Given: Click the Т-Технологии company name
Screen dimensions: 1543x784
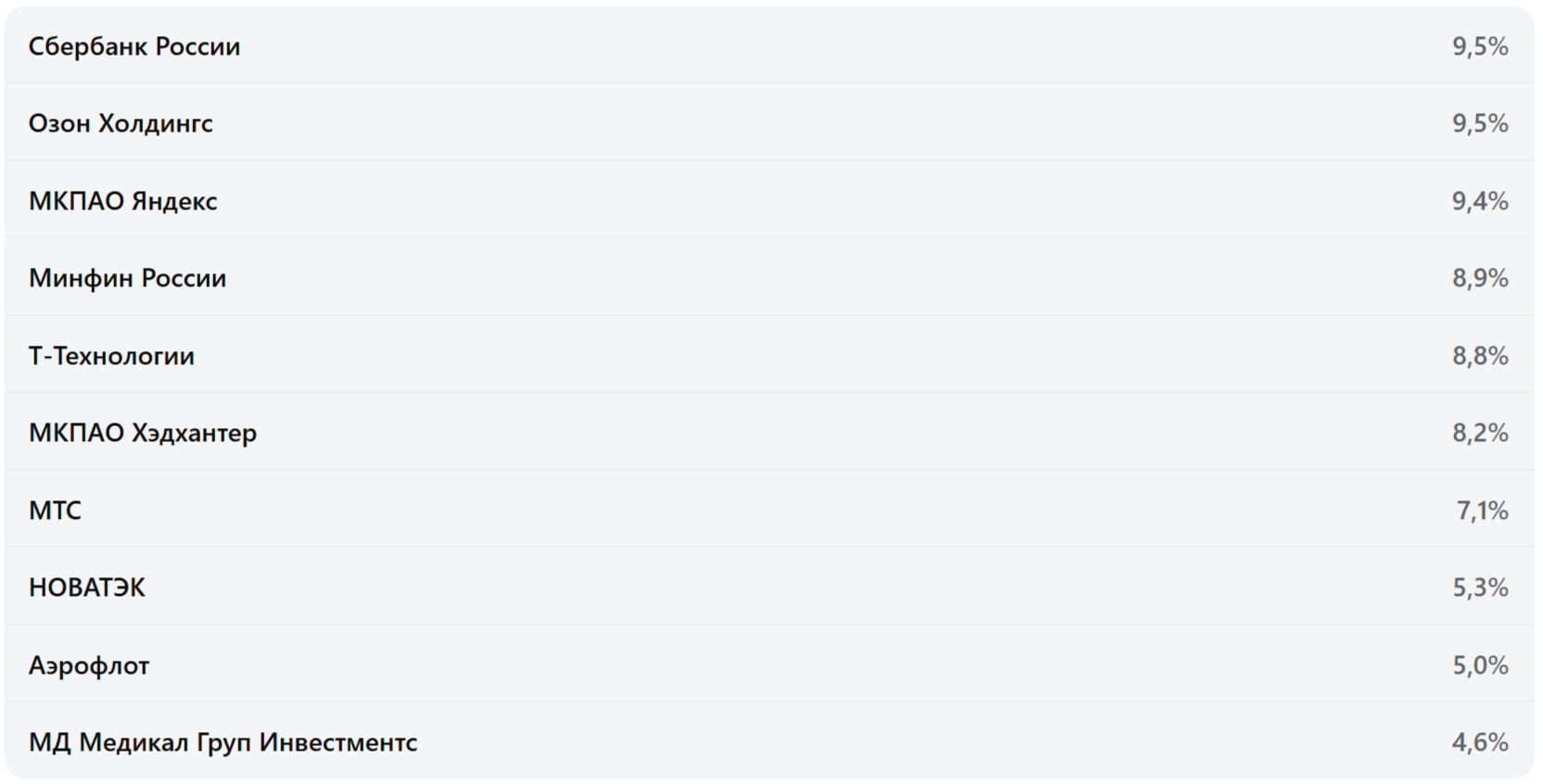Looking at the screenshot, I should (112, 356).
